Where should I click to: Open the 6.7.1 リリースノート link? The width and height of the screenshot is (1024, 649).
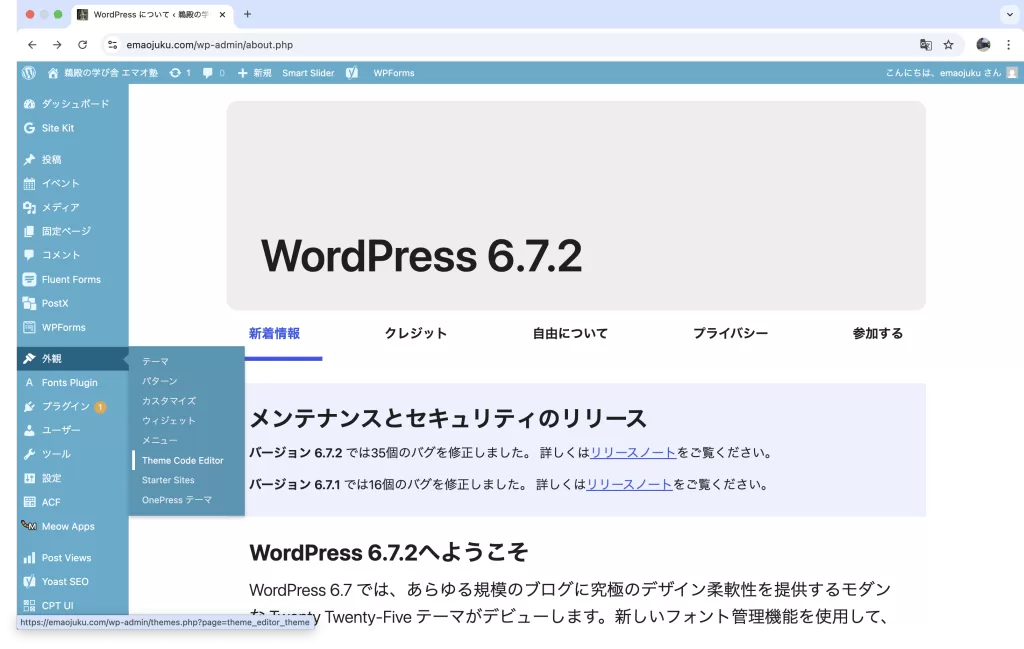coord(629,484)
